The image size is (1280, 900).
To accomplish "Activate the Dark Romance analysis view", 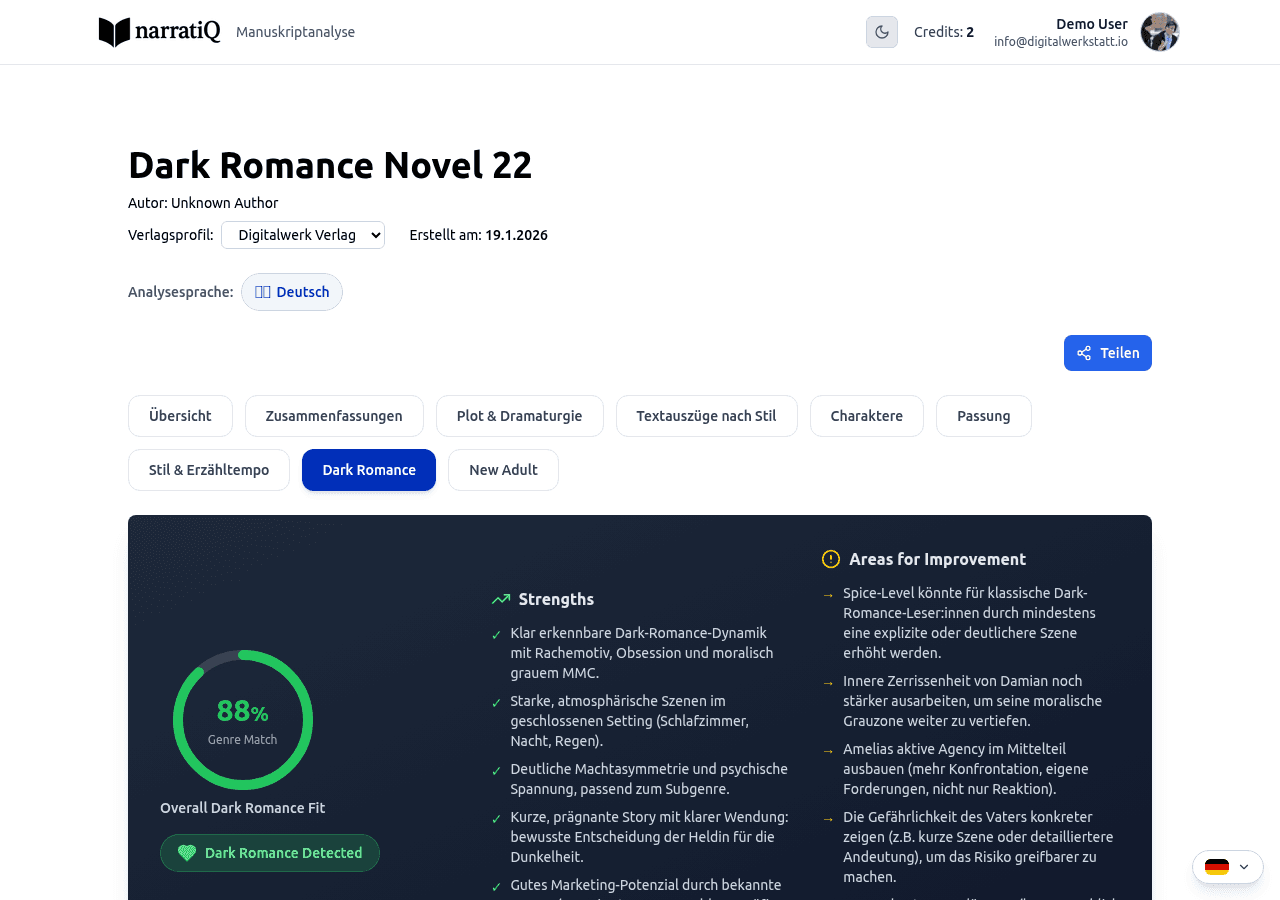I will coord(368,469).
